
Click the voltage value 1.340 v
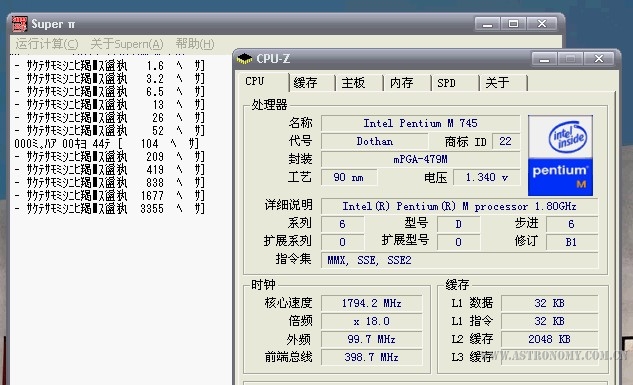[486, 178]
